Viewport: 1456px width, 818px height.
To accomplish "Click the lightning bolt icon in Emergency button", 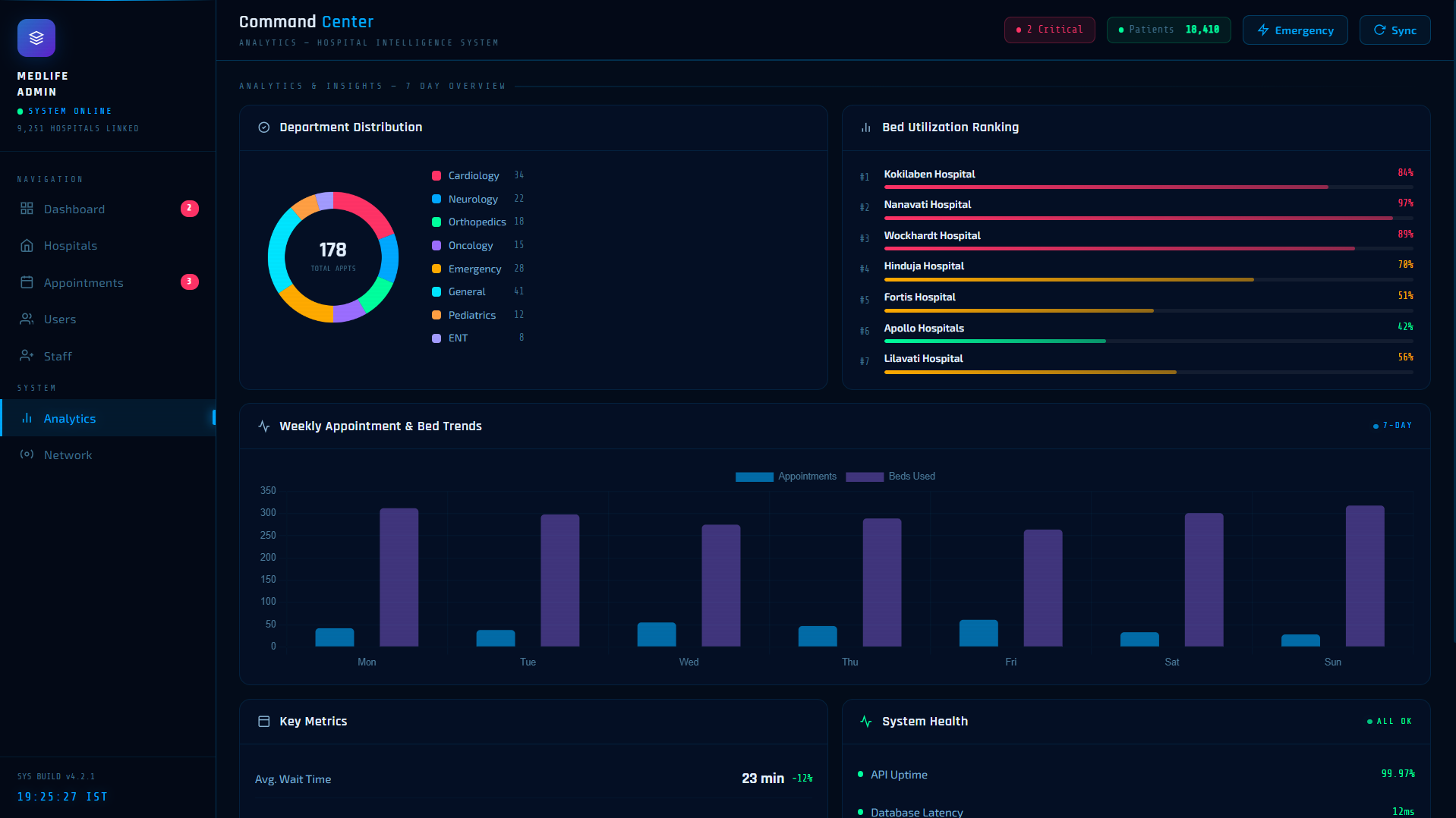I will 1263,30.
